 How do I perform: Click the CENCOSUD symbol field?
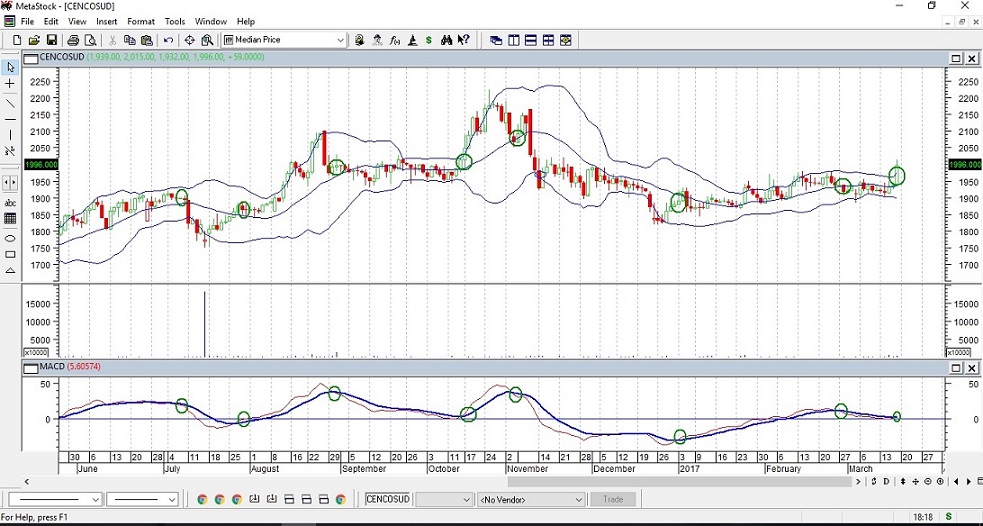tap(388, 500)
